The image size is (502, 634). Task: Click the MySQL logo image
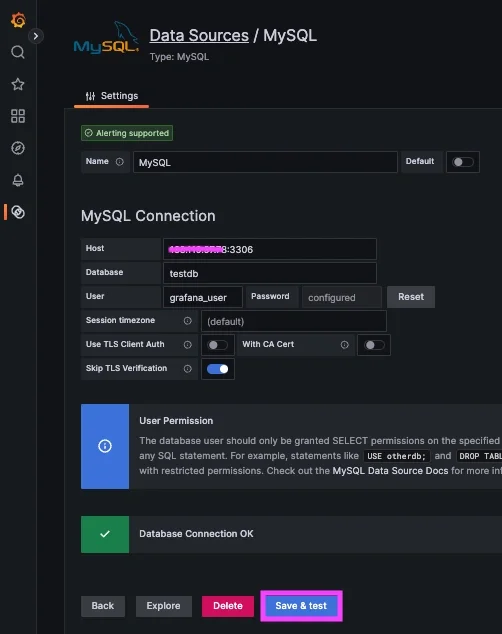106,38
